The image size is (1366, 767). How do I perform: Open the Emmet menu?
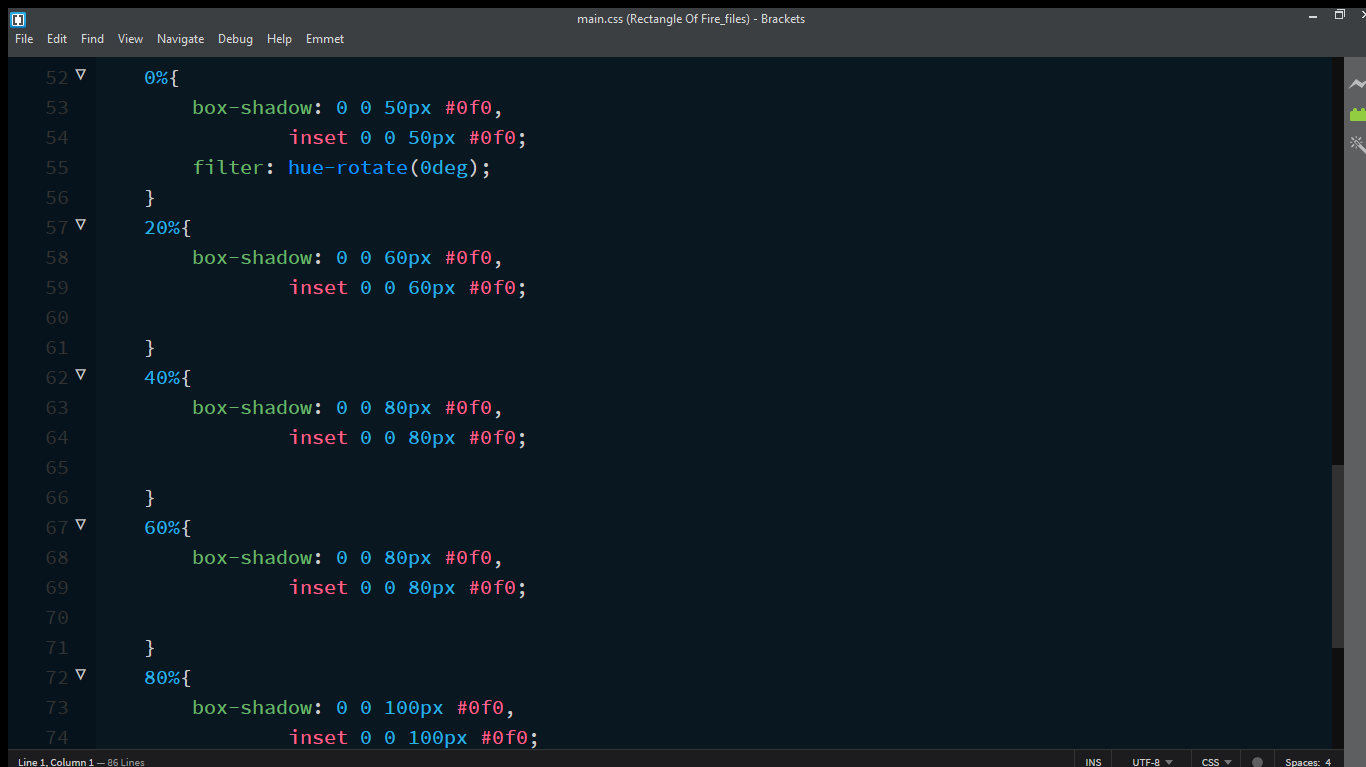click(x=325, y=39)
